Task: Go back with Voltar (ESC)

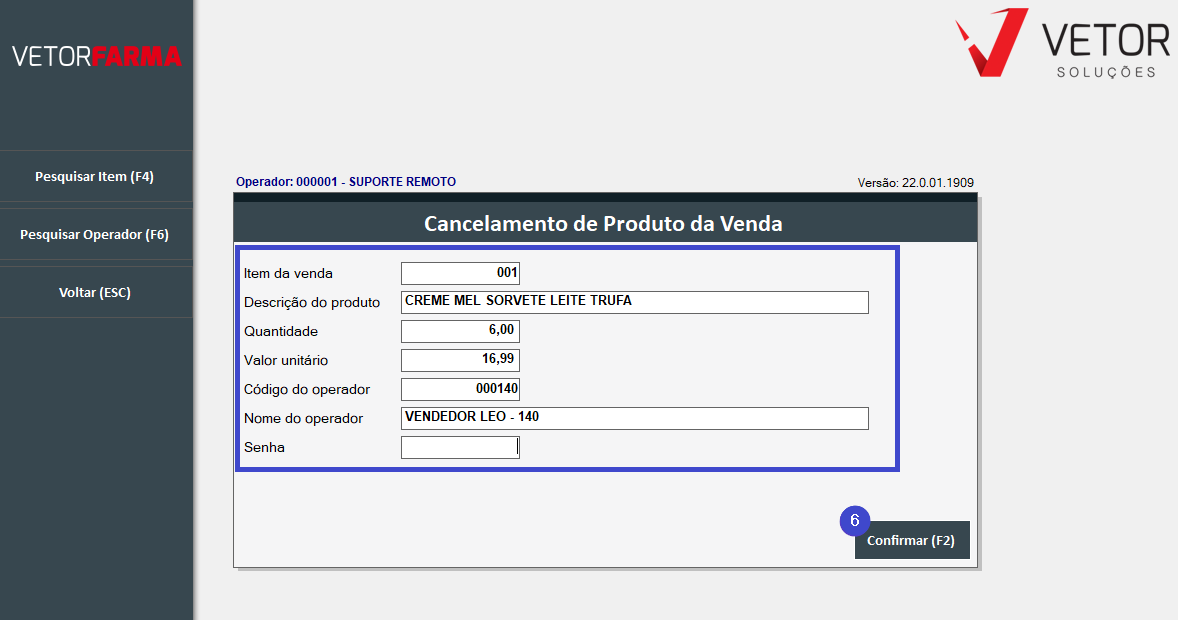Action: pyautogui.click(x=95, y=292)
